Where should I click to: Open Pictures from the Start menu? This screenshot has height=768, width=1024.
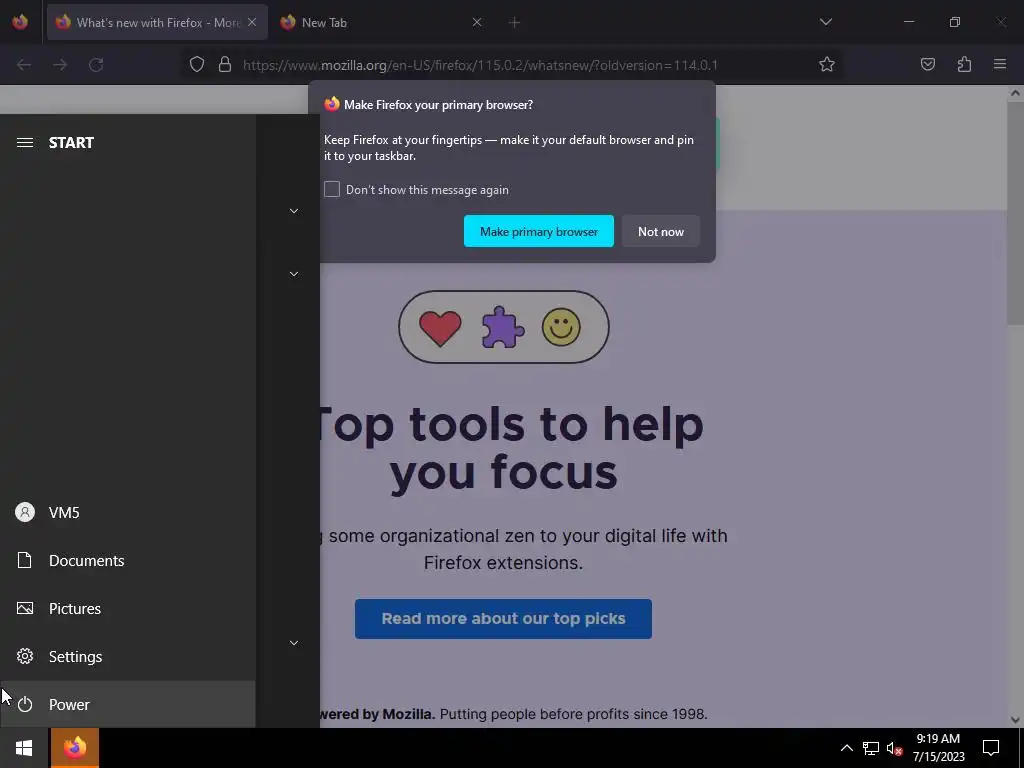click(x=127, y=608)
